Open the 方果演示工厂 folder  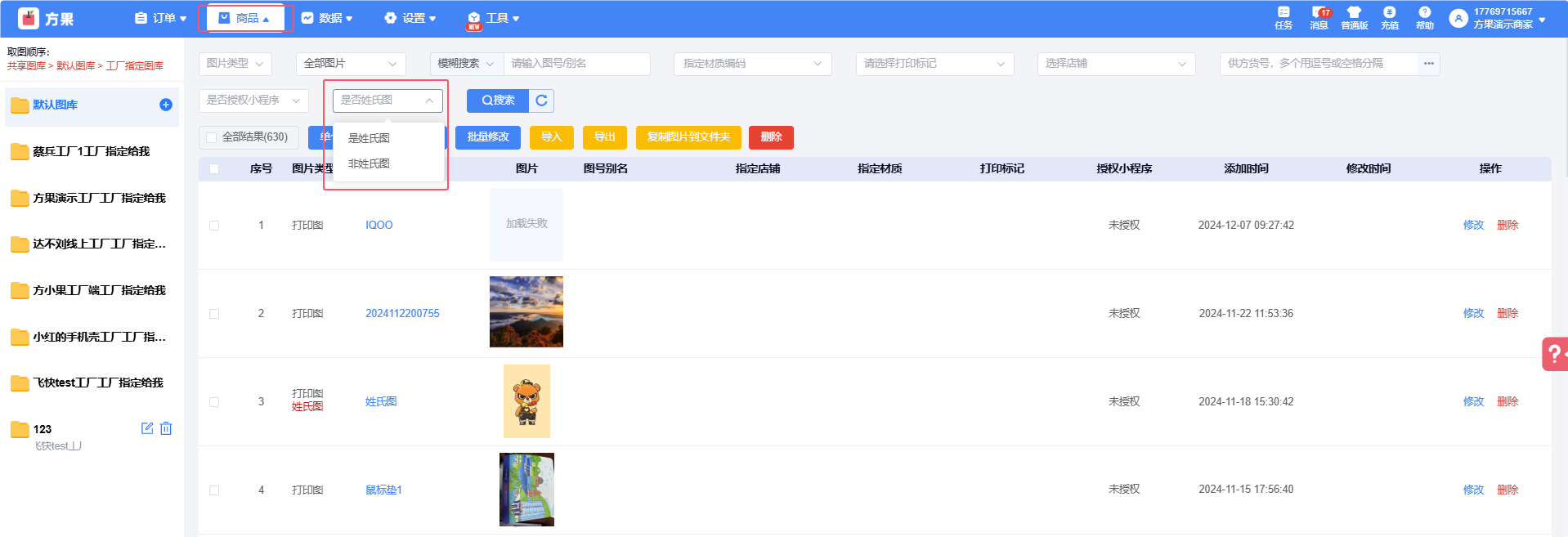pos(92,198)
